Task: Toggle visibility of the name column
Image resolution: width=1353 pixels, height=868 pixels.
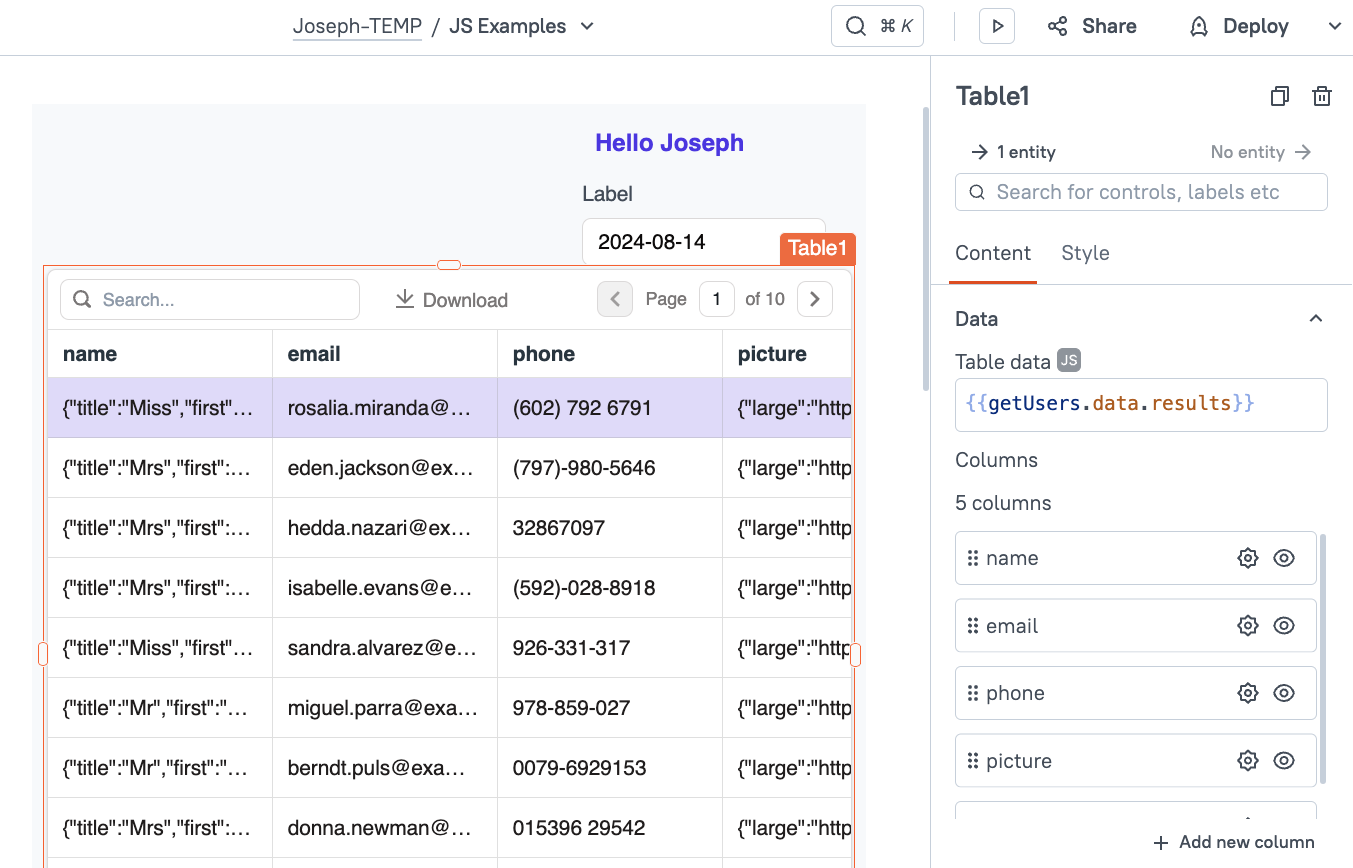Action: pos(1284,557)
